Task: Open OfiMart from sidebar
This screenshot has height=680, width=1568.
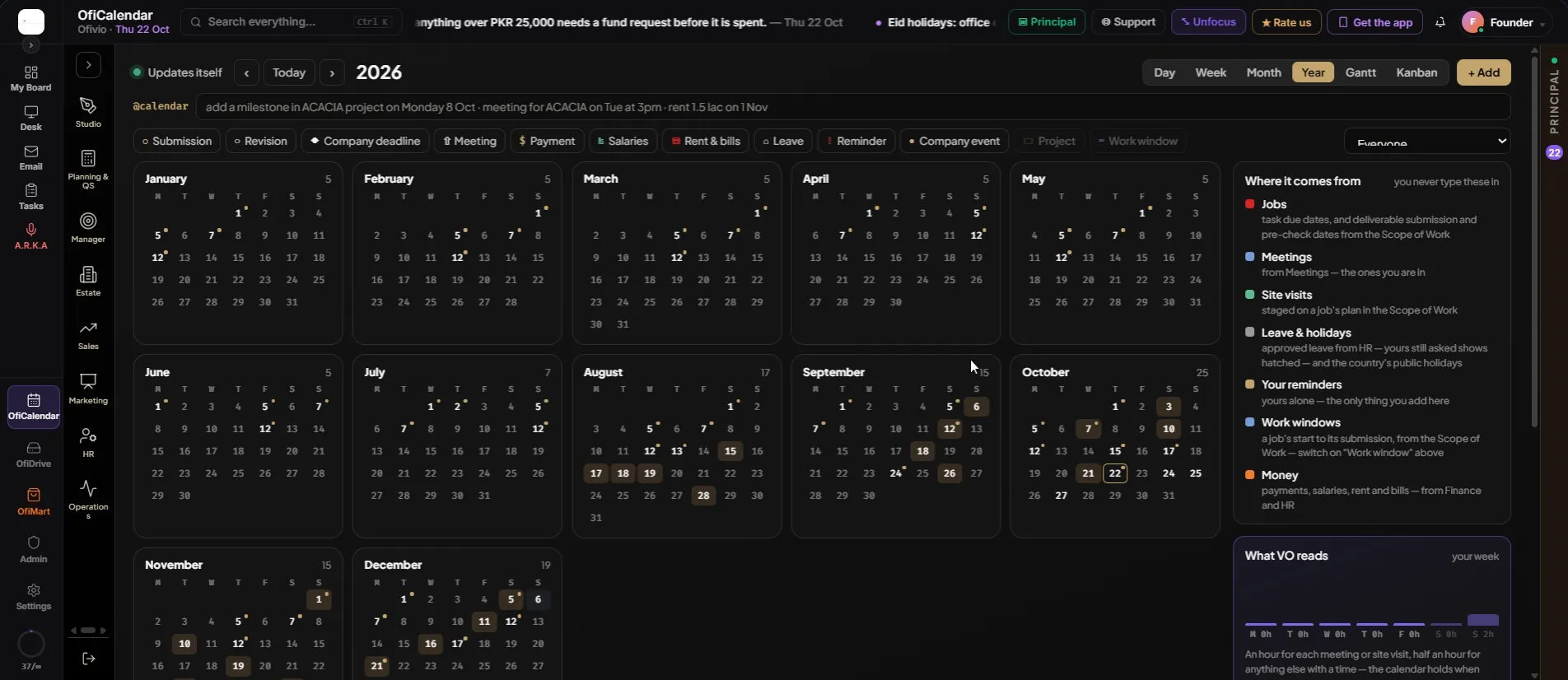Action: [x=34, y=502]
